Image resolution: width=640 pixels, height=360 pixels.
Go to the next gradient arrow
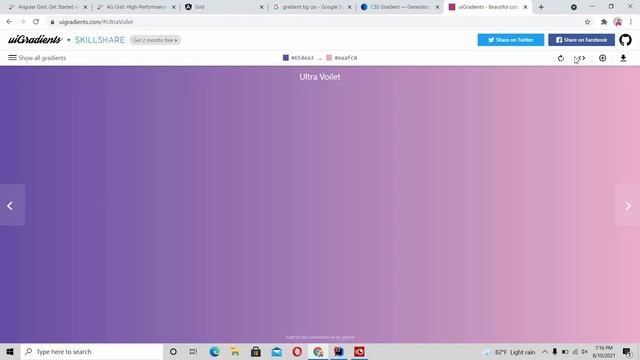click(x=627, y=205)
